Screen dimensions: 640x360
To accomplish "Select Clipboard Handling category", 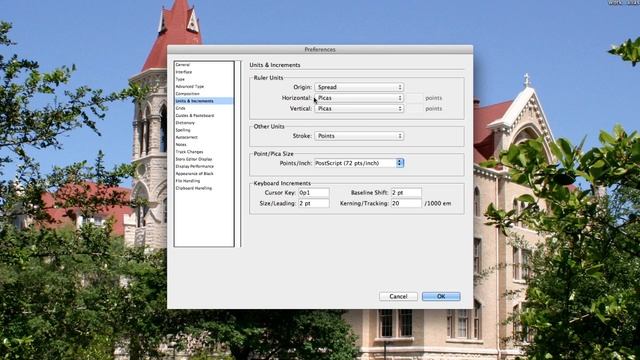I will tap(194, 188).
